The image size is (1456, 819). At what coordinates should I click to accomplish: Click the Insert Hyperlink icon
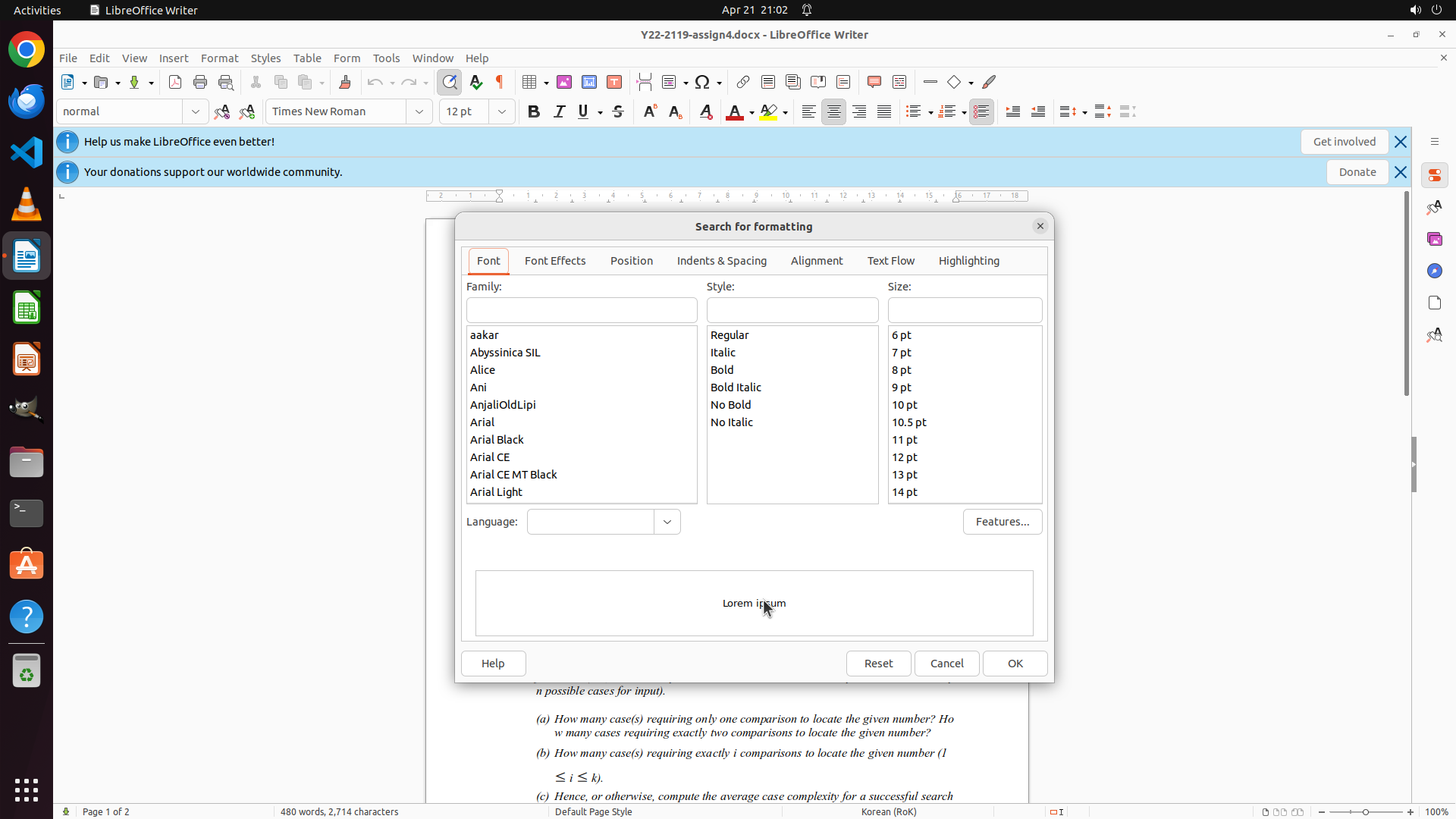click(x=743, y=82)
